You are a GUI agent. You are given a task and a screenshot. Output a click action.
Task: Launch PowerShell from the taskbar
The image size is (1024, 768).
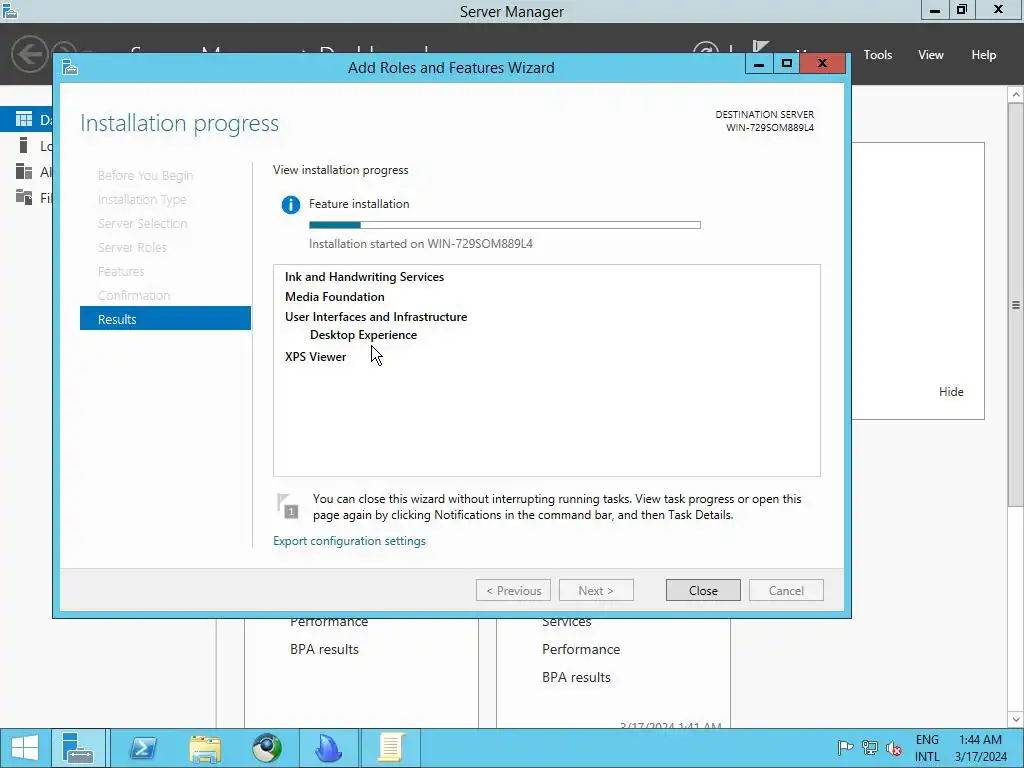142,748
